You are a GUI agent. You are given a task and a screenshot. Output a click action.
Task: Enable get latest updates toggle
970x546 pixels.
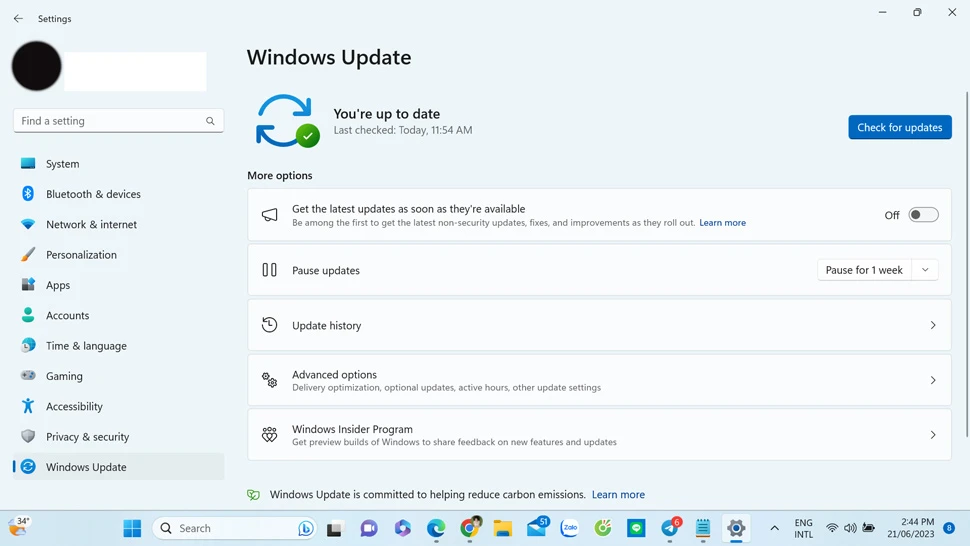[922, 215]
